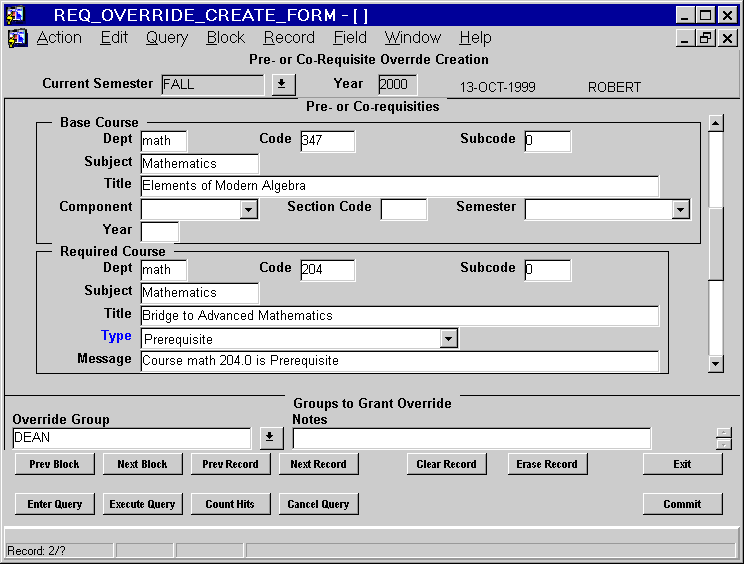Open the Help menu
The width and height of the screenshot is (744, 564).
click(475, 37)
